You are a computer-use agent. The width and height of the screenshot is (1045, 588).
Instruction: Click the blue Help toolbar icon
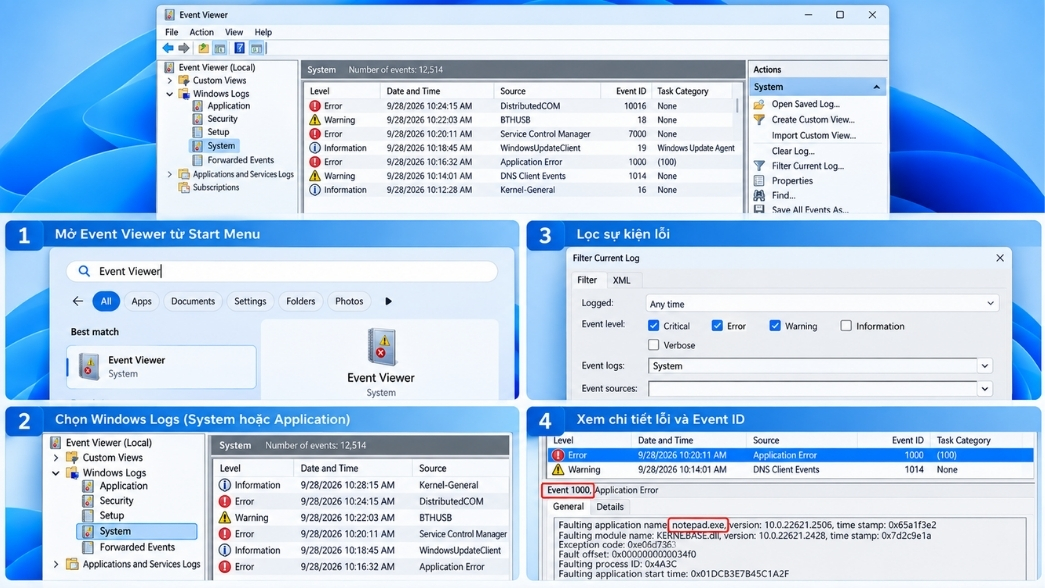tap(239, 48)
